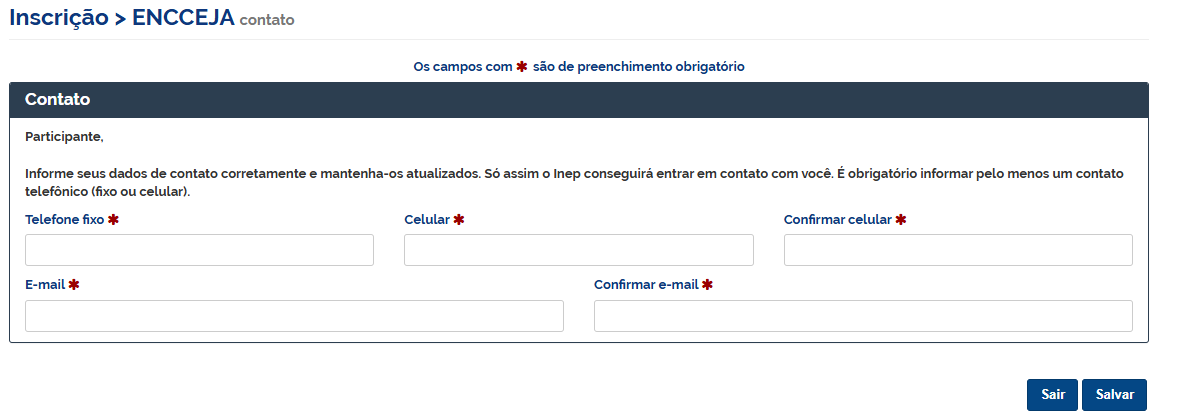Click the Confirmar e-mail label

coord(645,285)
